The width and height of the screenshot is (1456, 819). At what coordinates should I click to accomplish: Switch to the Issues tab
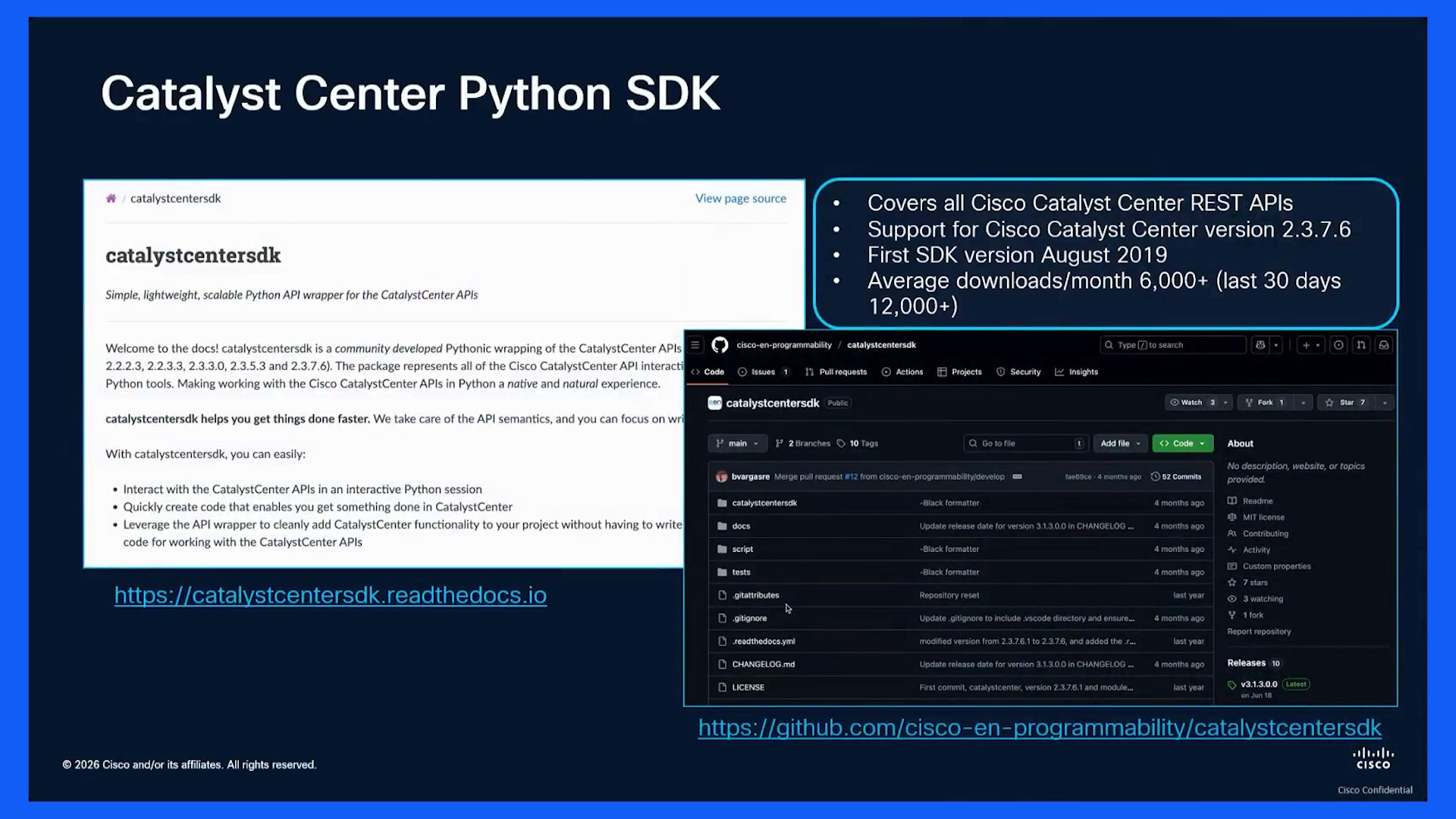pos(764,372)
